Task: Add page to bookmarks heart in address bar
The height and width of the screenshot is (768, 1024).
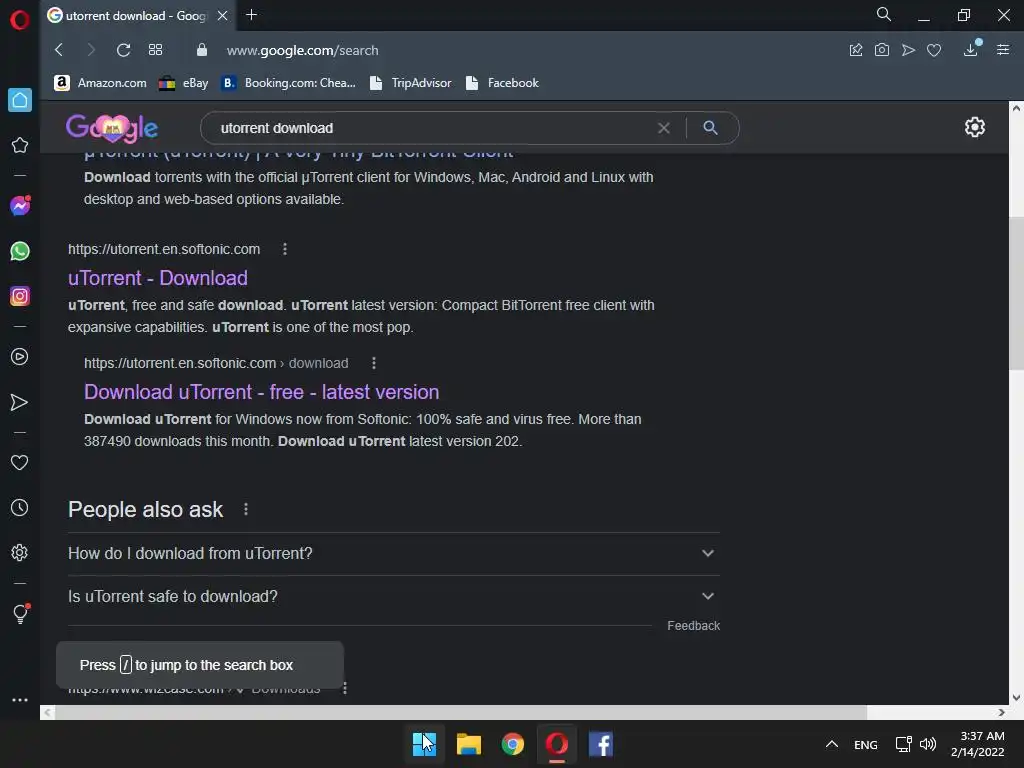Action: tap(934, 50)
